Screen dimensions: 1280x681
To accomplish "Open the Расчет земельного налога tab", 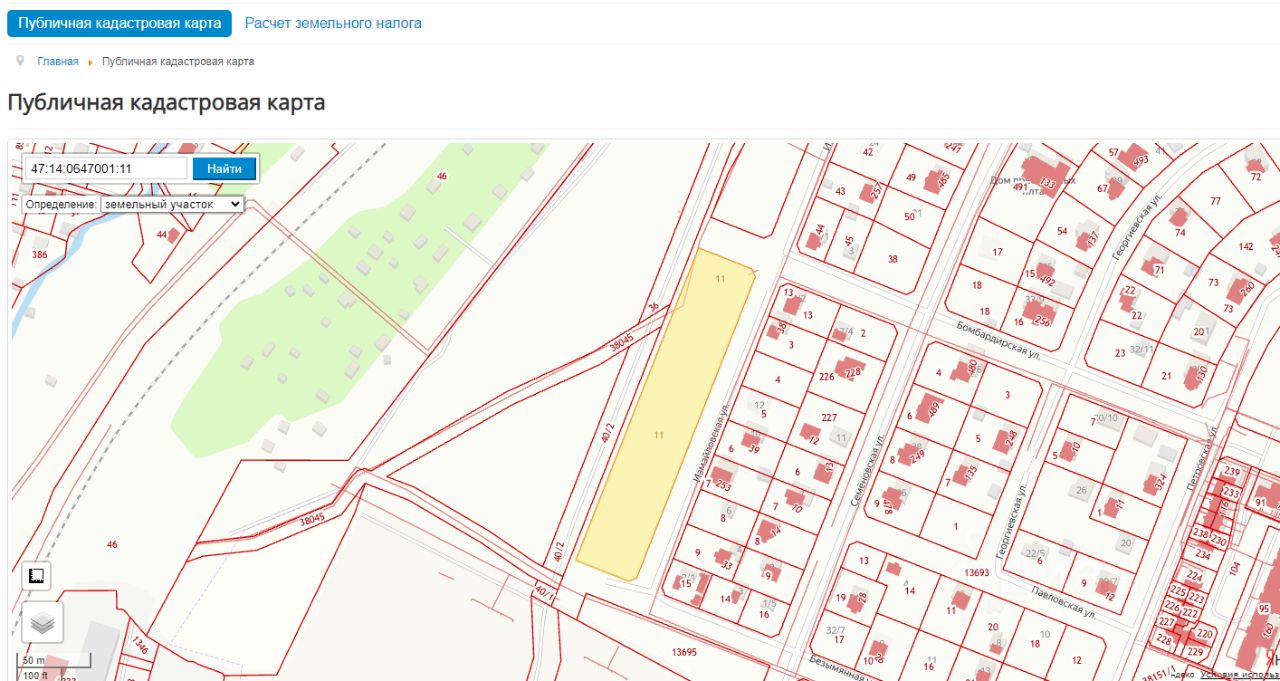I will tap(333, 23).
